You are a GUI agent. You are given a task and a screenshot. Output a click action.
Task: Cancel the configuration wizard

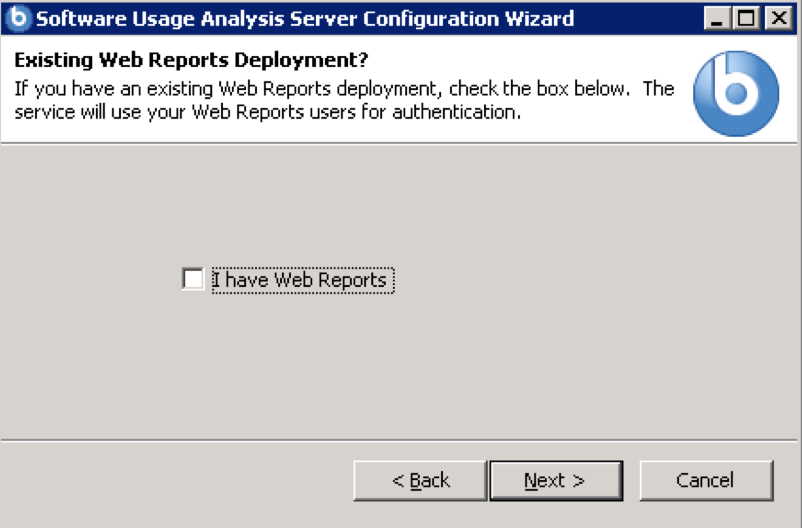tap(705, 481)
